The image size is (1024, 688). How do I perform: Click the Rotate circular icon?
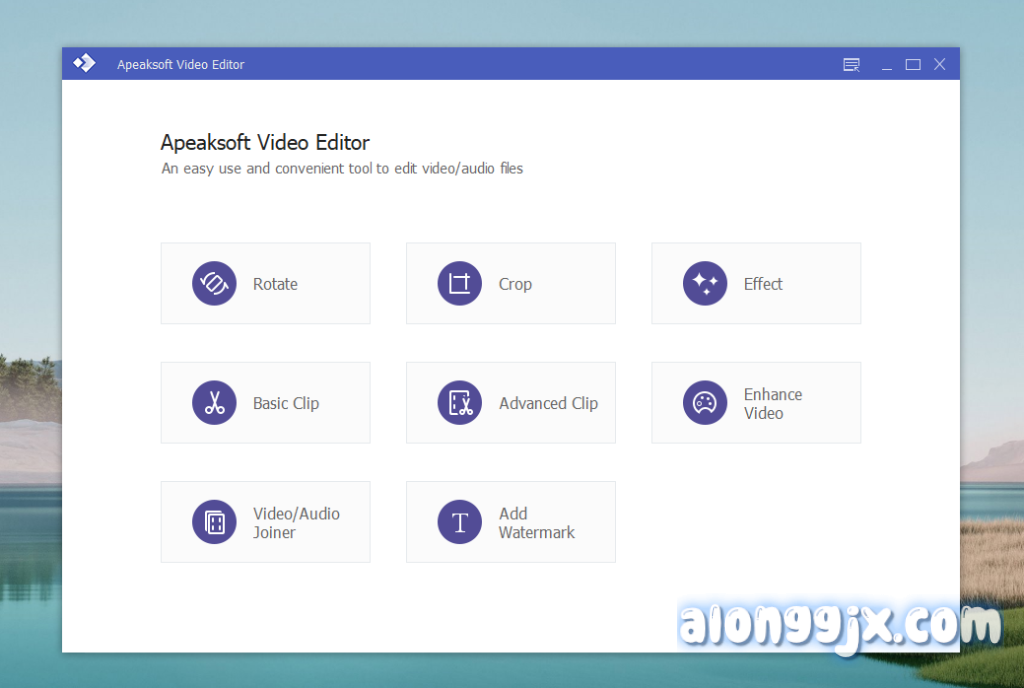point(214,284)
